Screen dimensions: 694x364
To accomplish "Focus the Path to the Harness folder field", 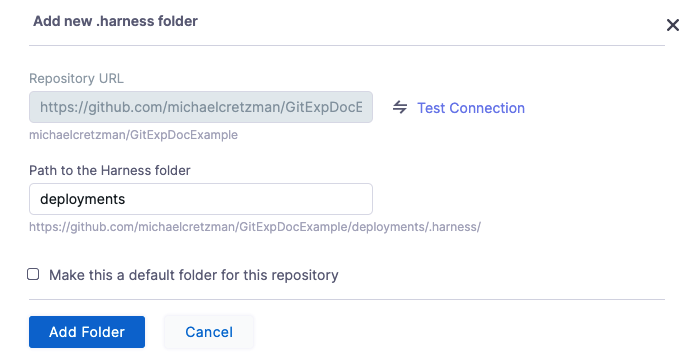I will [201, 199].
